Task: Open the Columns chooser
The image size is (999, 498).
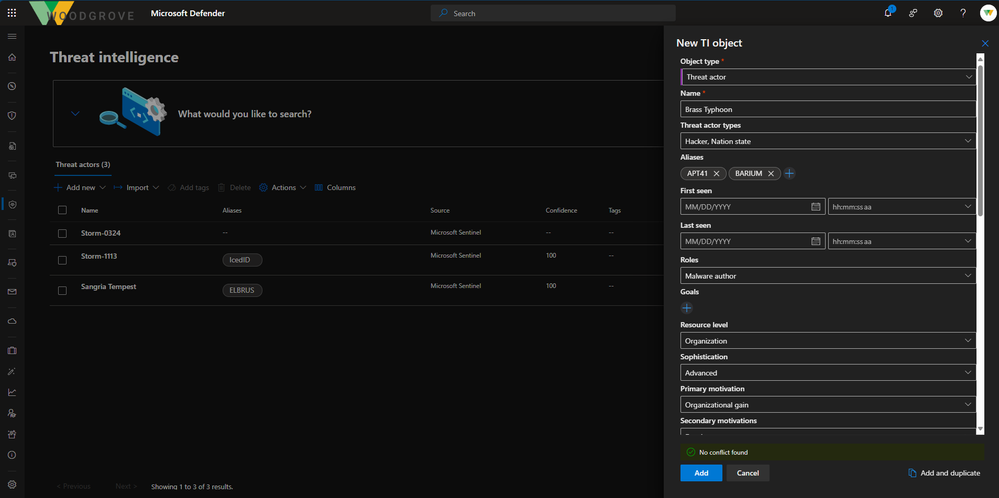Action: (x=335, y=187)
